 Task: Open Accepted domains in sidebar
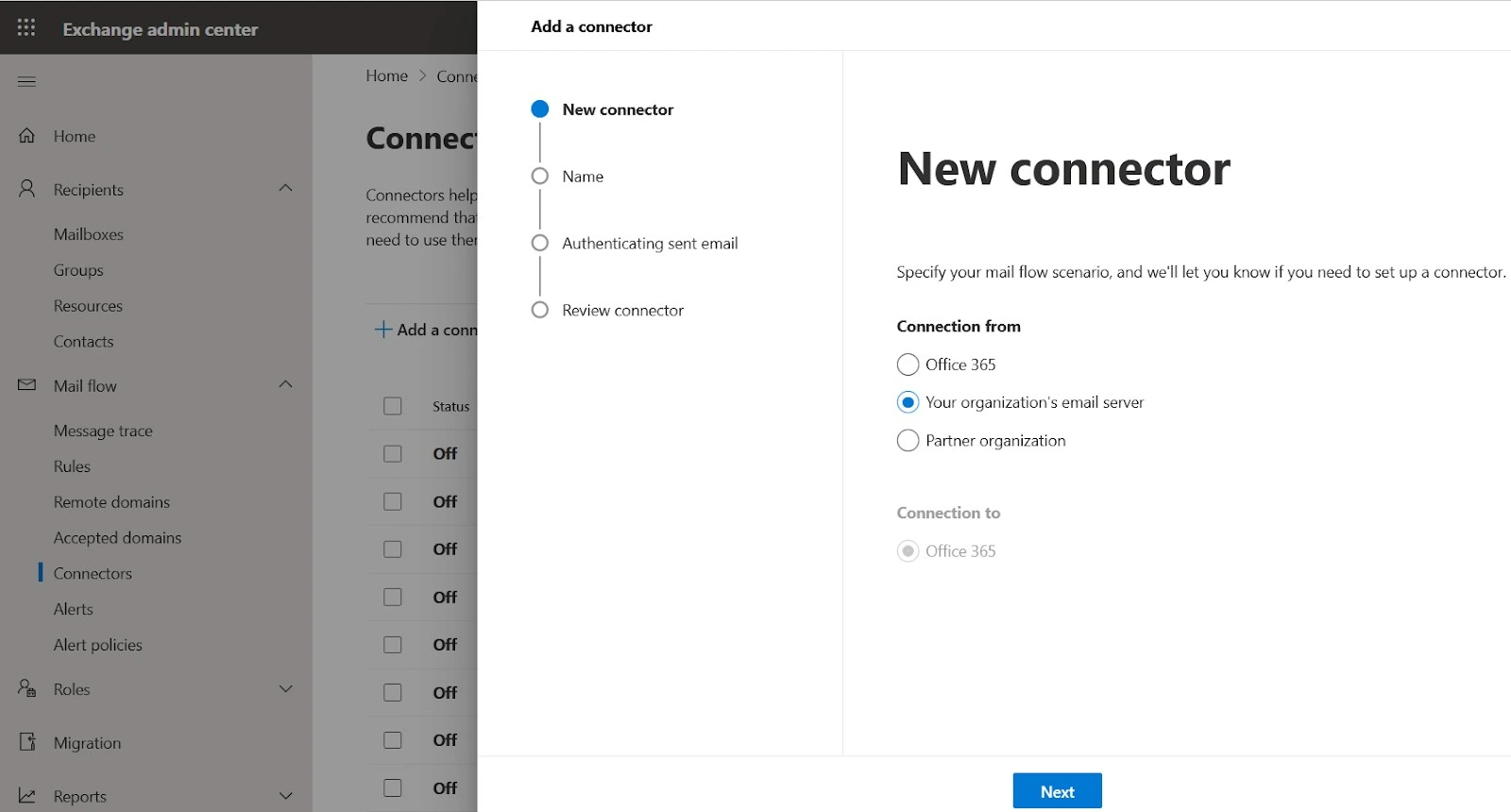[117, 538]
